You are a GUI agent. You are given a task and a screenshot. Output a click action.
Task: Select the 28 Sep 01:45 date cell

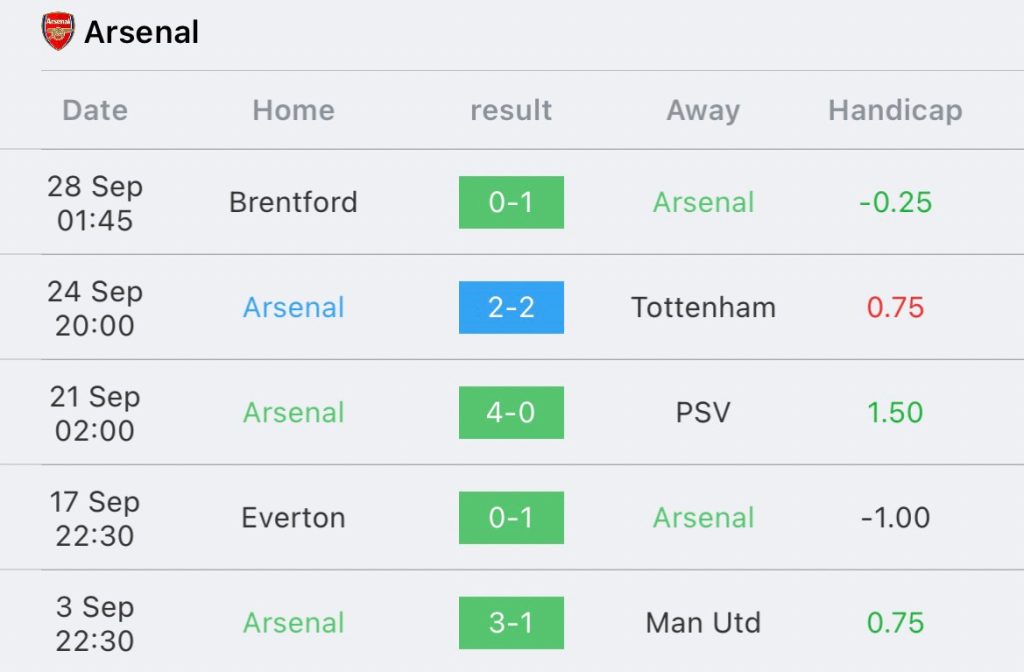point(95,202)
